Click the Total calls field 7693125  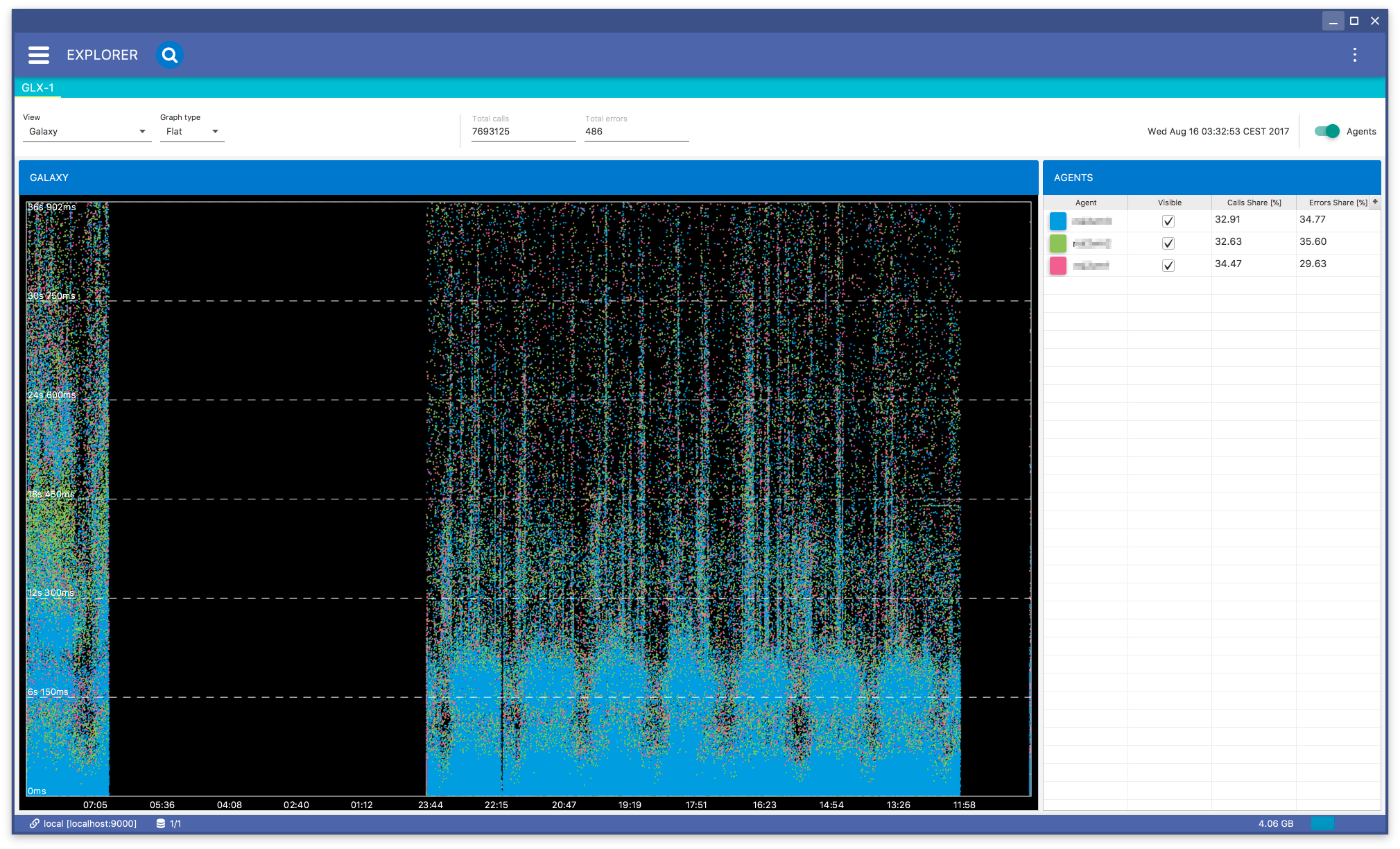[x=524, y=132]
